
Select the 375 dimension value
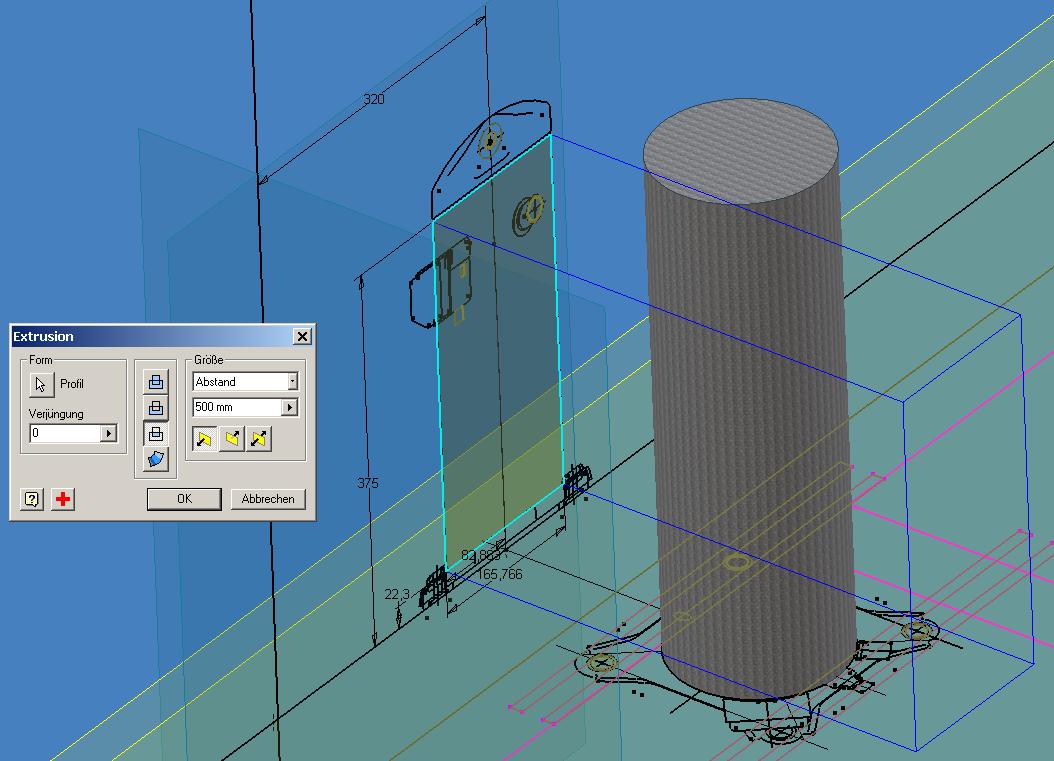click(x=368, y=483)
